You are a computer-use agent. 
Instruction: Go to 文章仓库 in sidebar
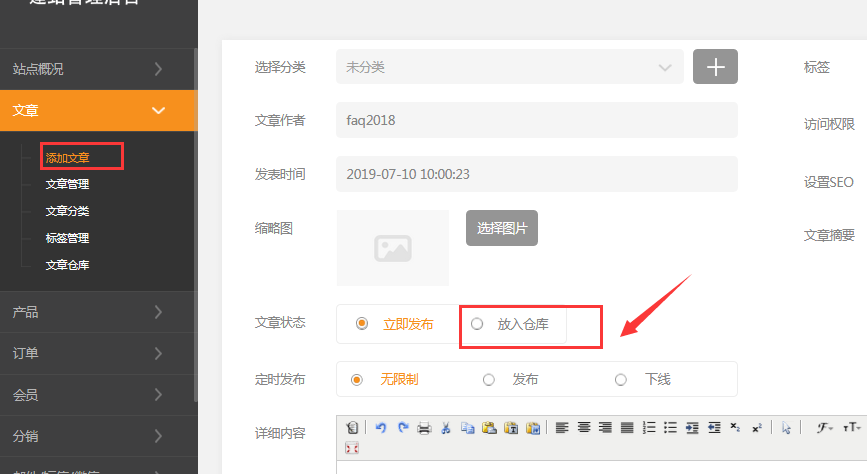[67, 265]
